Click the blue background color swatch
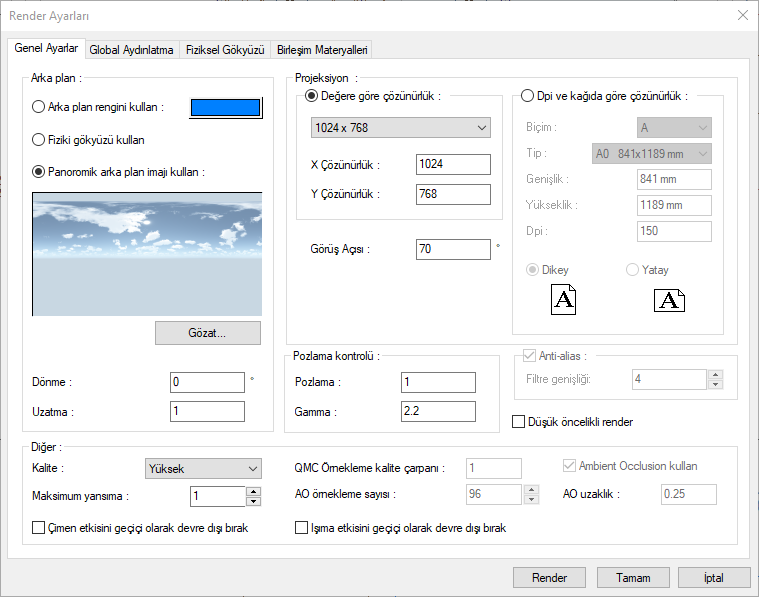 [226, 108]
